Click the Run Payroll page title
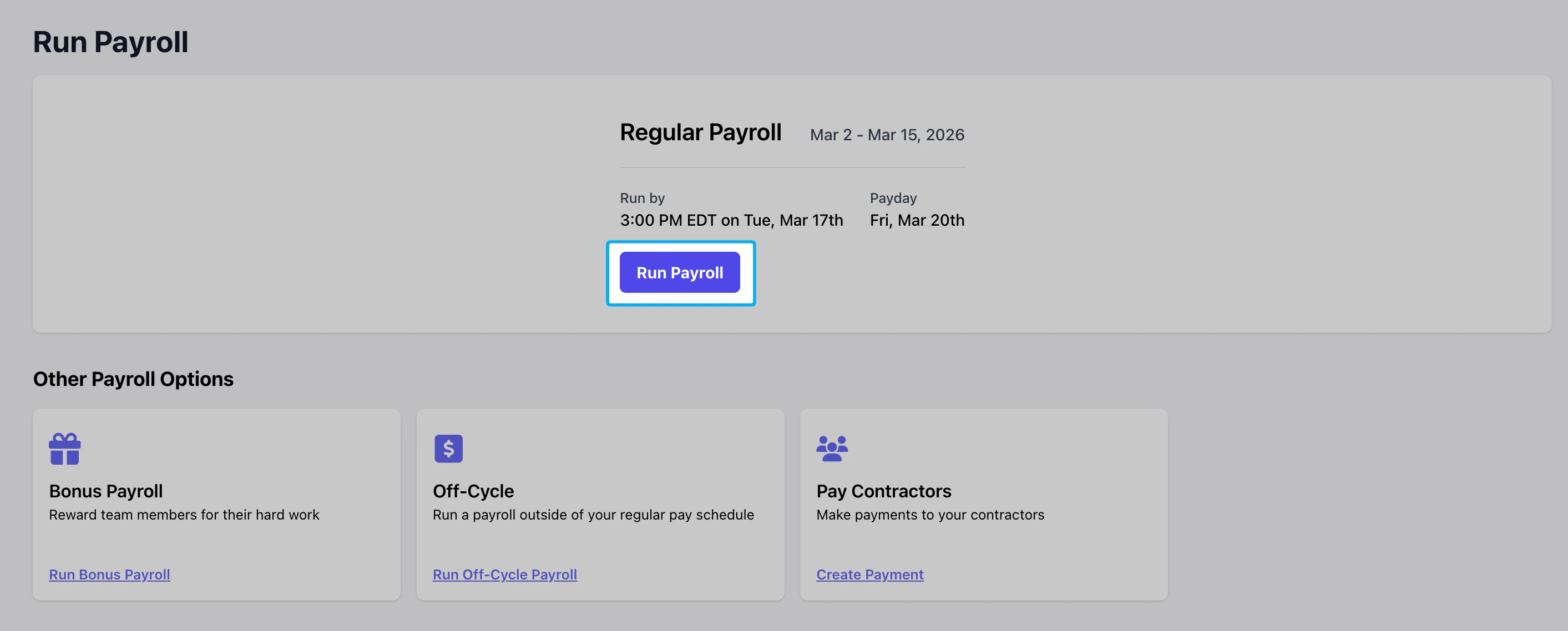Screen dimensions: 1568x631 111,43
